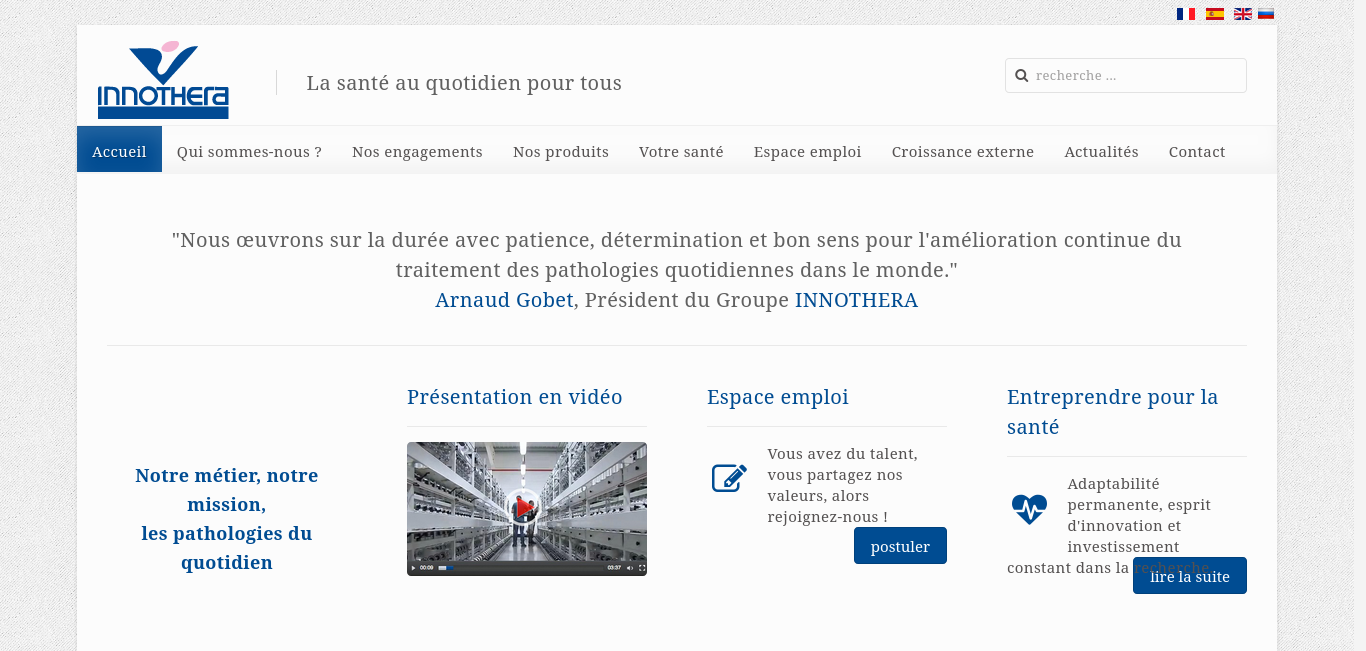Go to Croissance externe
Viewport: 1366px width, 651px height.
pyautogui.click(x=963, y=152)
